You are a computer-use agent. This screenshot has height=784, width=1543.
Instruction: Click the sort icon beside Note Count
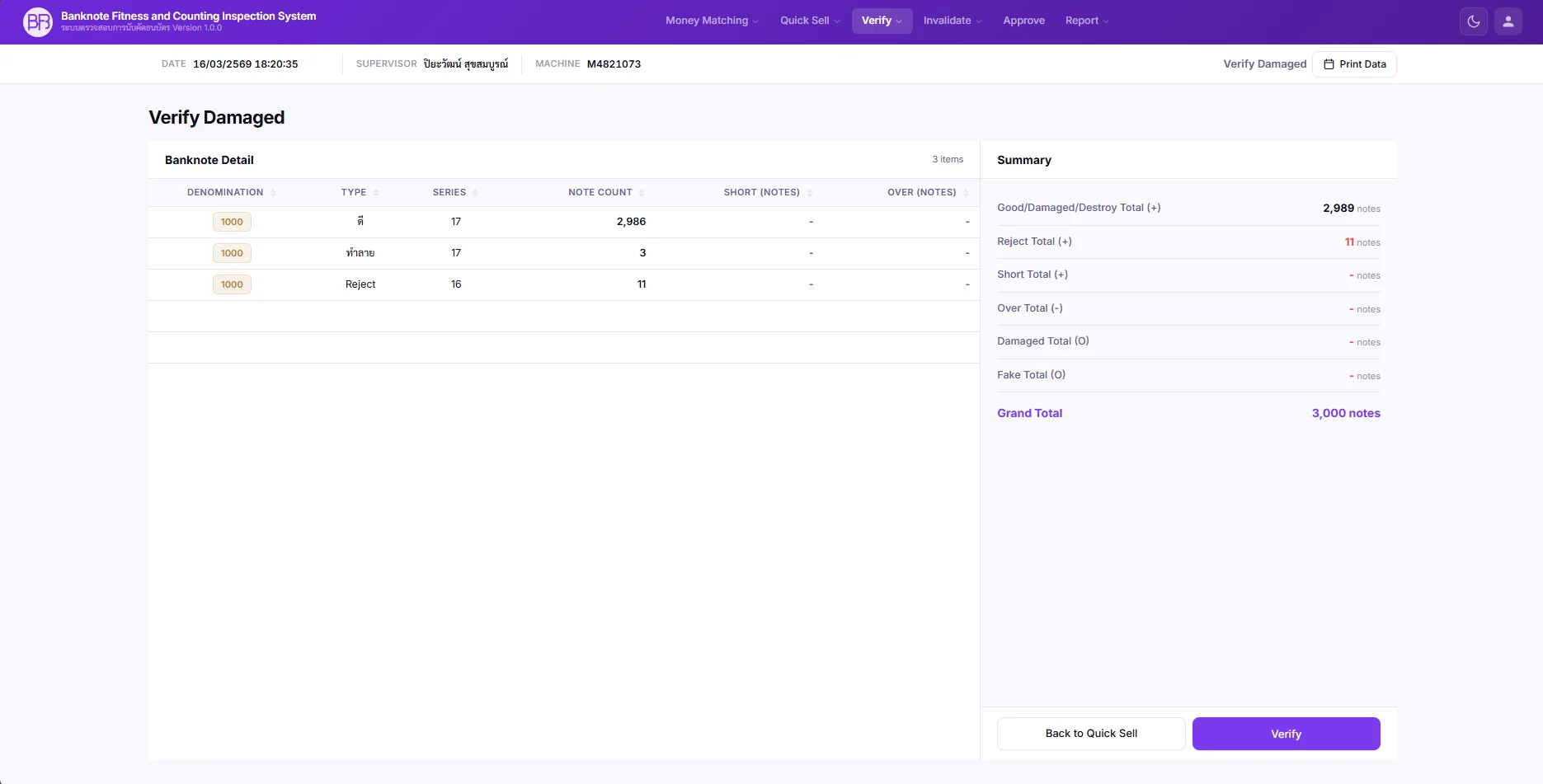642,192
